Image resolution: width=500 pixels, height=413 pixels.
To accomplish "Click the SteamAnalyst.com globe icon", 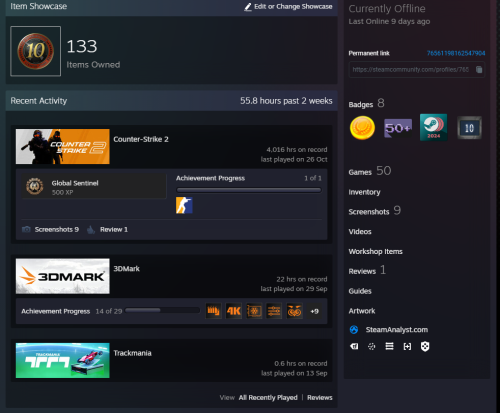I will click(354, 330).
